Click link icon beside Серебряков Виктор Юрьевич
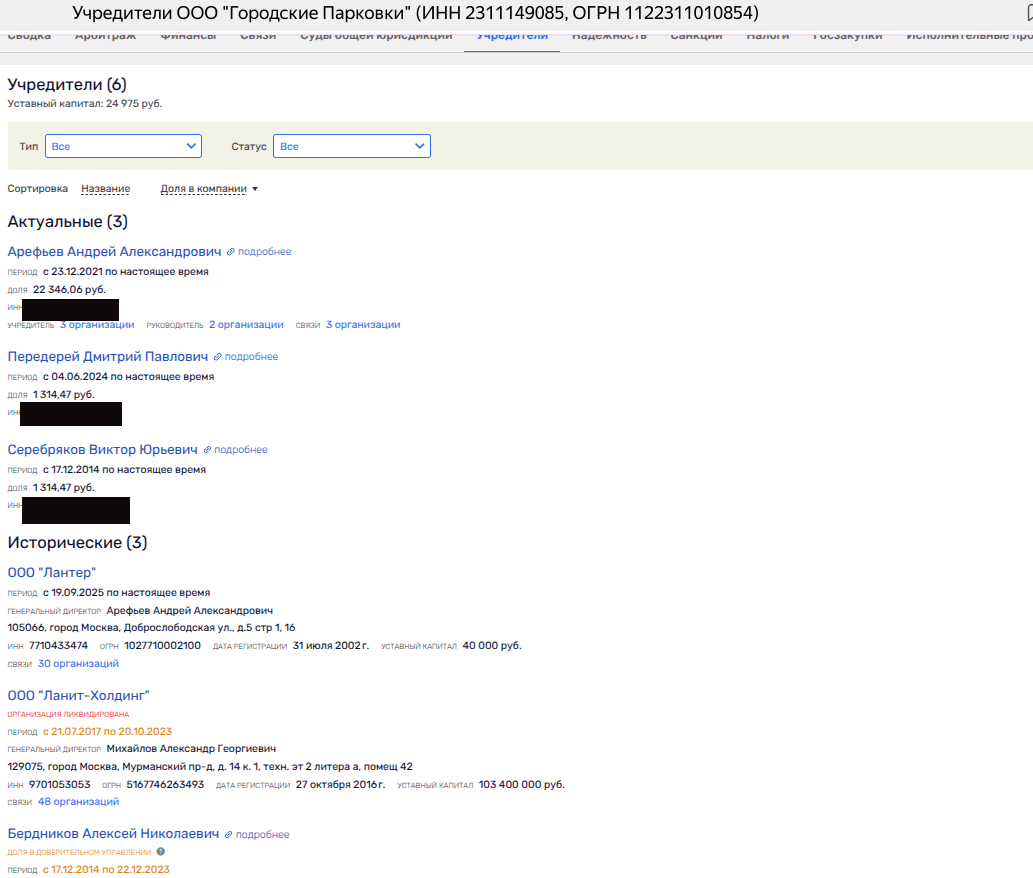 coord(207,450)
